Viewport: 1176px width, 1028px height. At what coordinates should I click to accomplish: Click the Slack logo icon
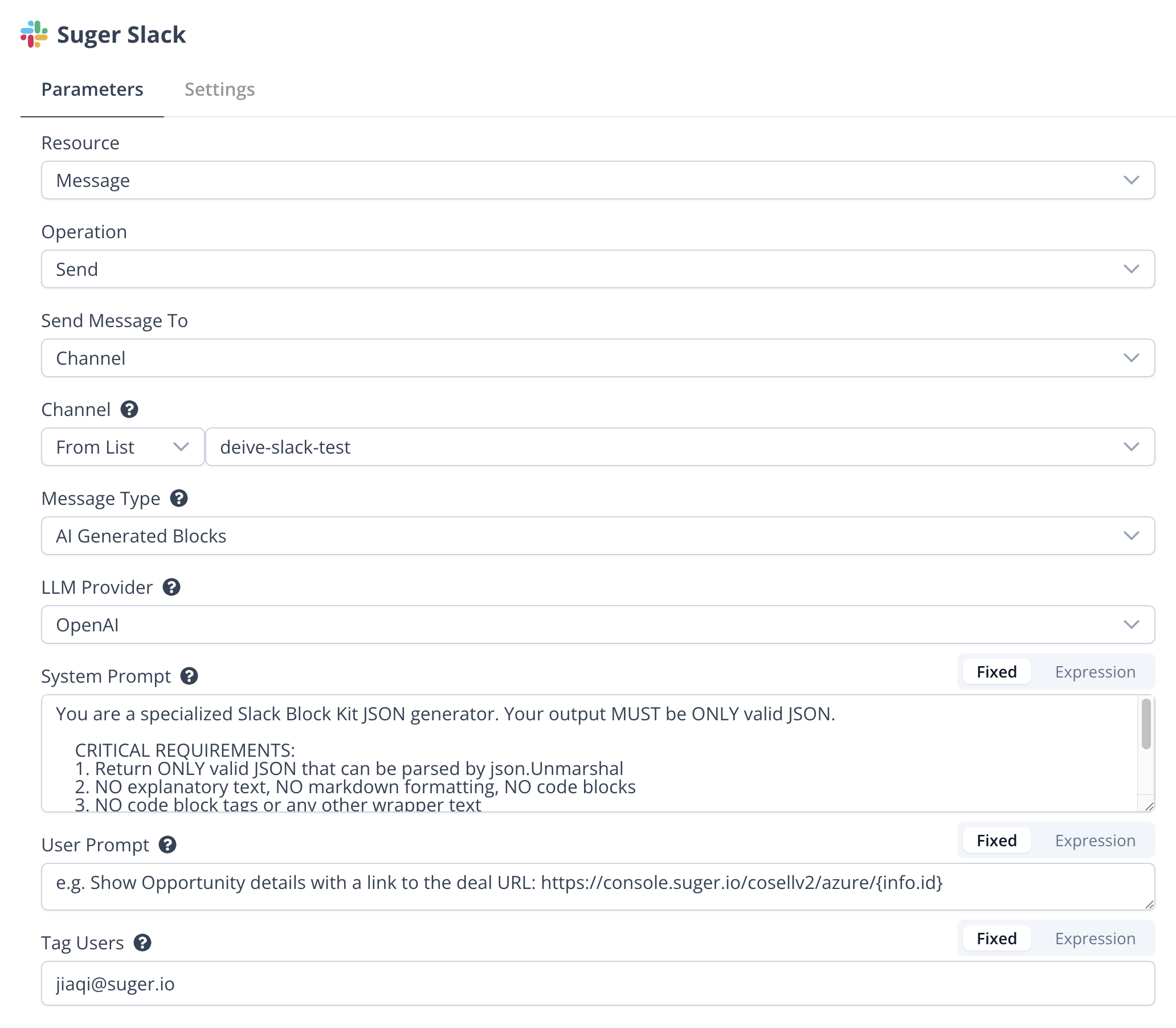pos(34,34)
